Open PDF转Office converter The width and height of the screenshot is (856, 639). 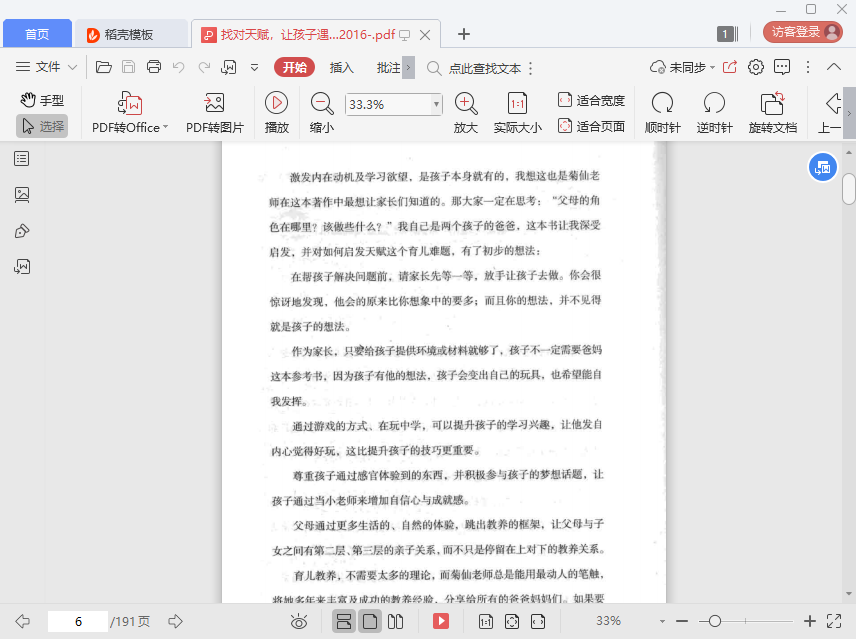point(130,112)
